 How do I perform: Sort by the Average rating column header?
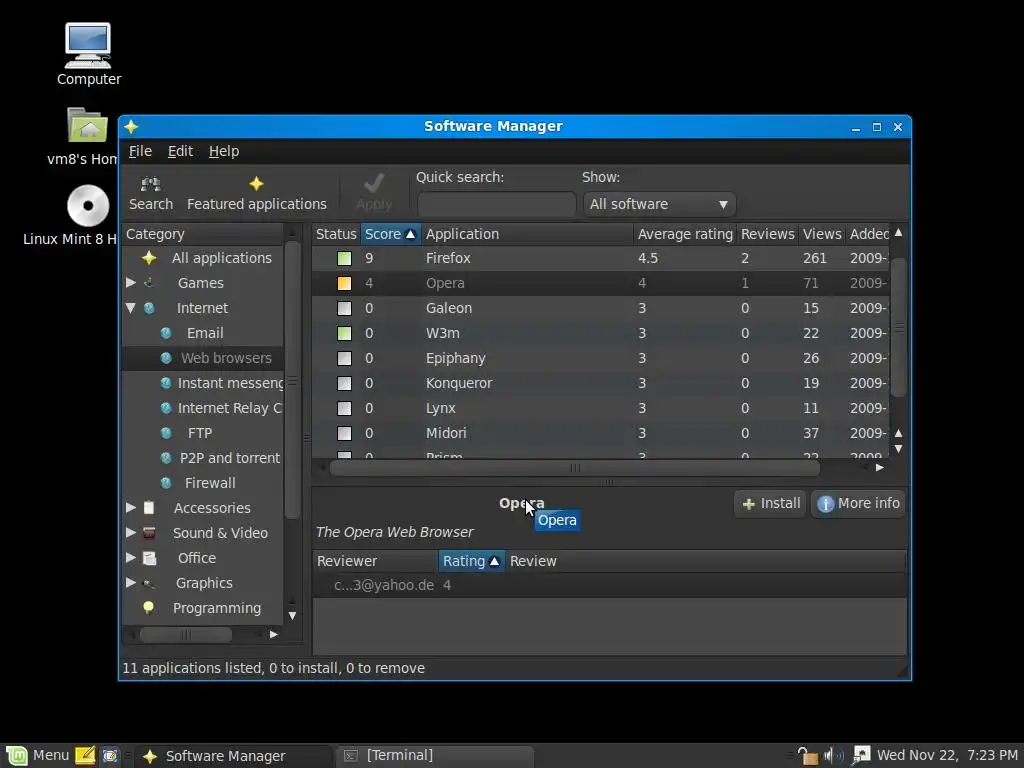[x=685, y=234]
